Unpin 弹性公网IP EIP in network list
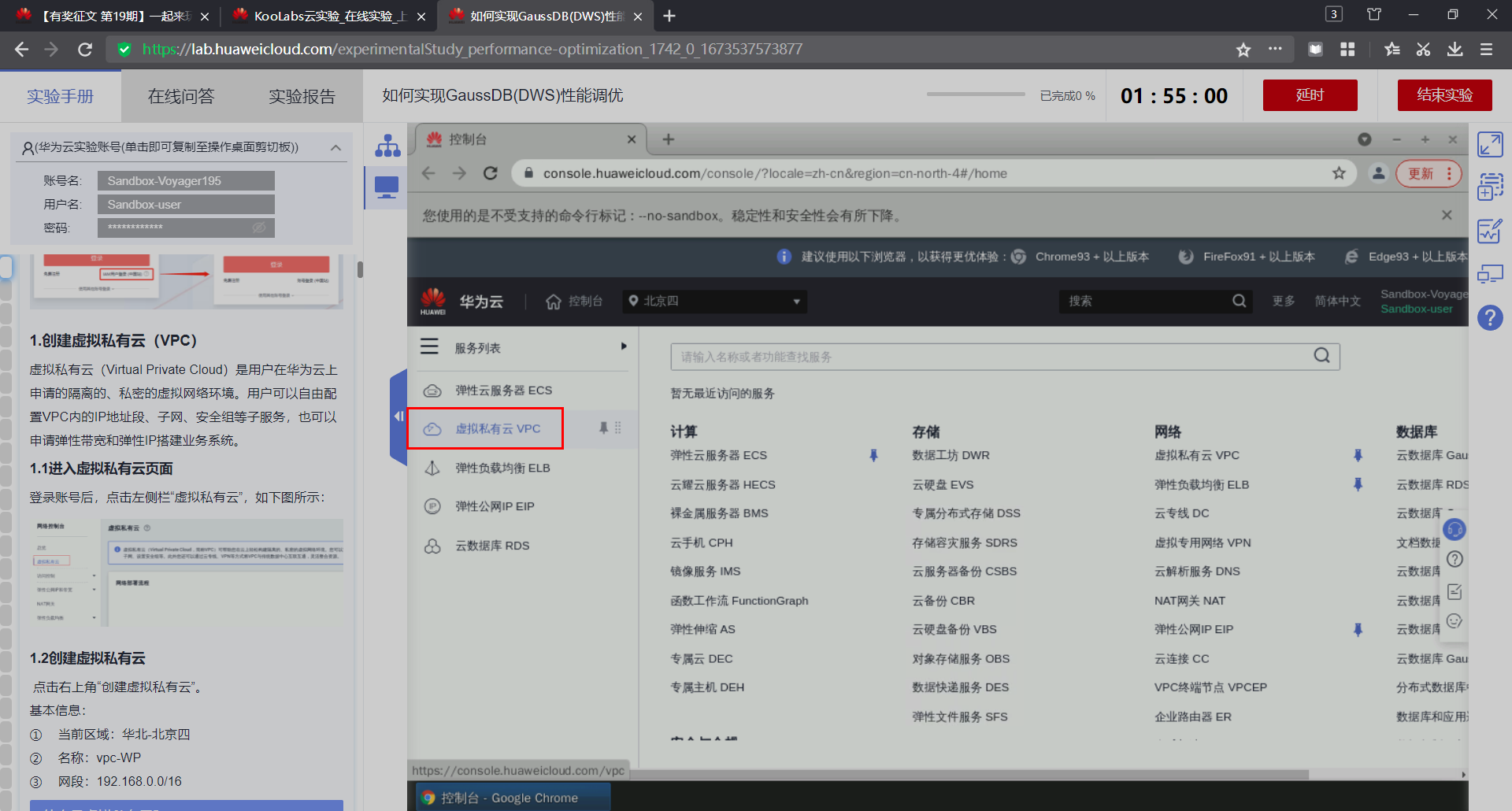 [1358, 629]
